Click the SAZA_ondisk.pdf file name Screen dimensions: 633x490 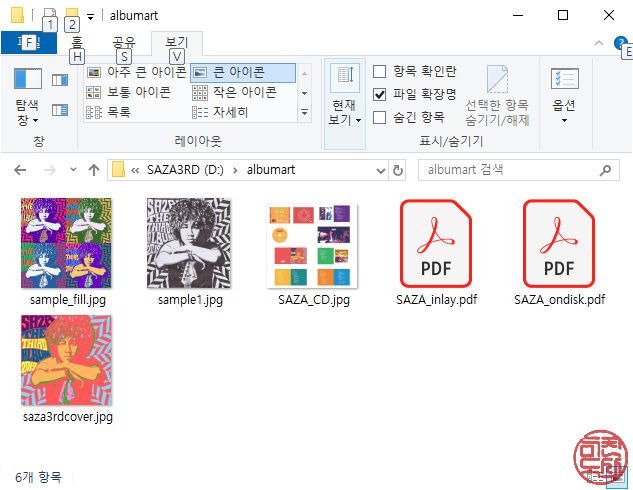pyautogui.click(x=560, y=300)
